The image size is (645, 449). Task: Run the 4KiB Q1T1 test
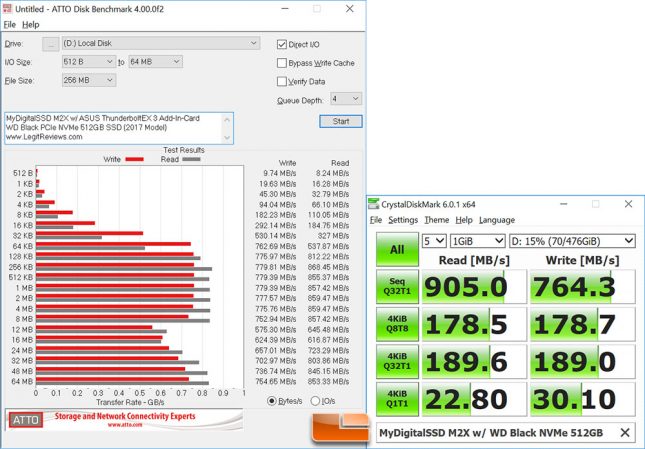(x=397, y=399)
